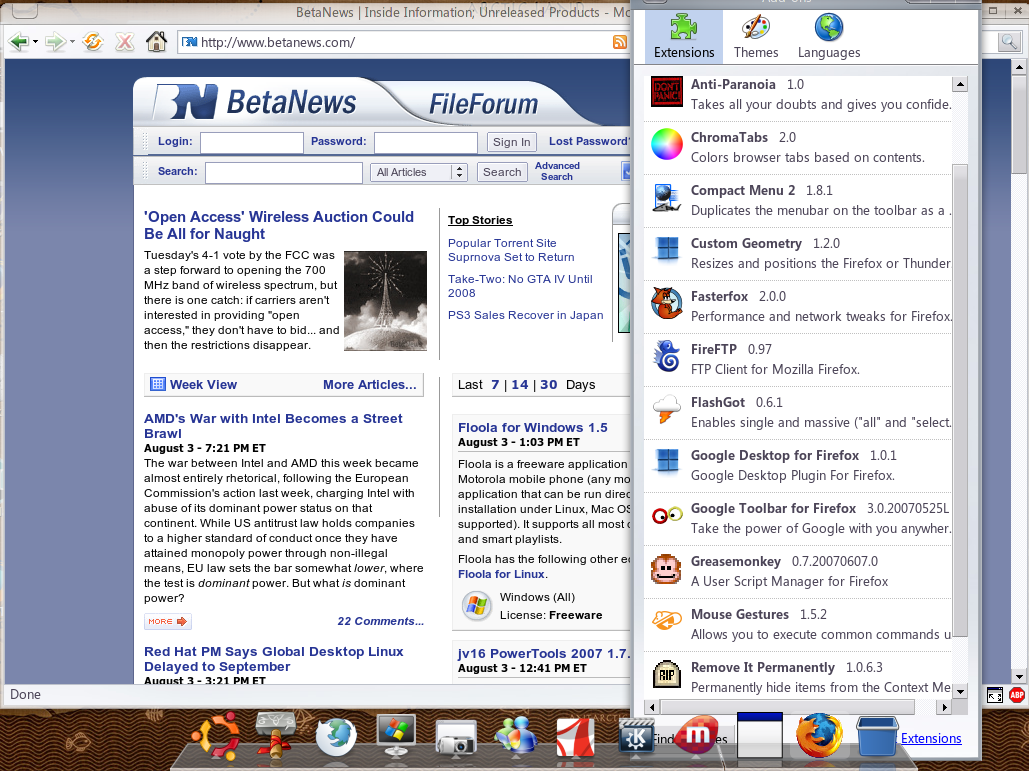Image resolution: width=1029 pixels, height=771 pixels.
Task: Select the ChromaTabs color wheel icon
Action: point(667,144)
